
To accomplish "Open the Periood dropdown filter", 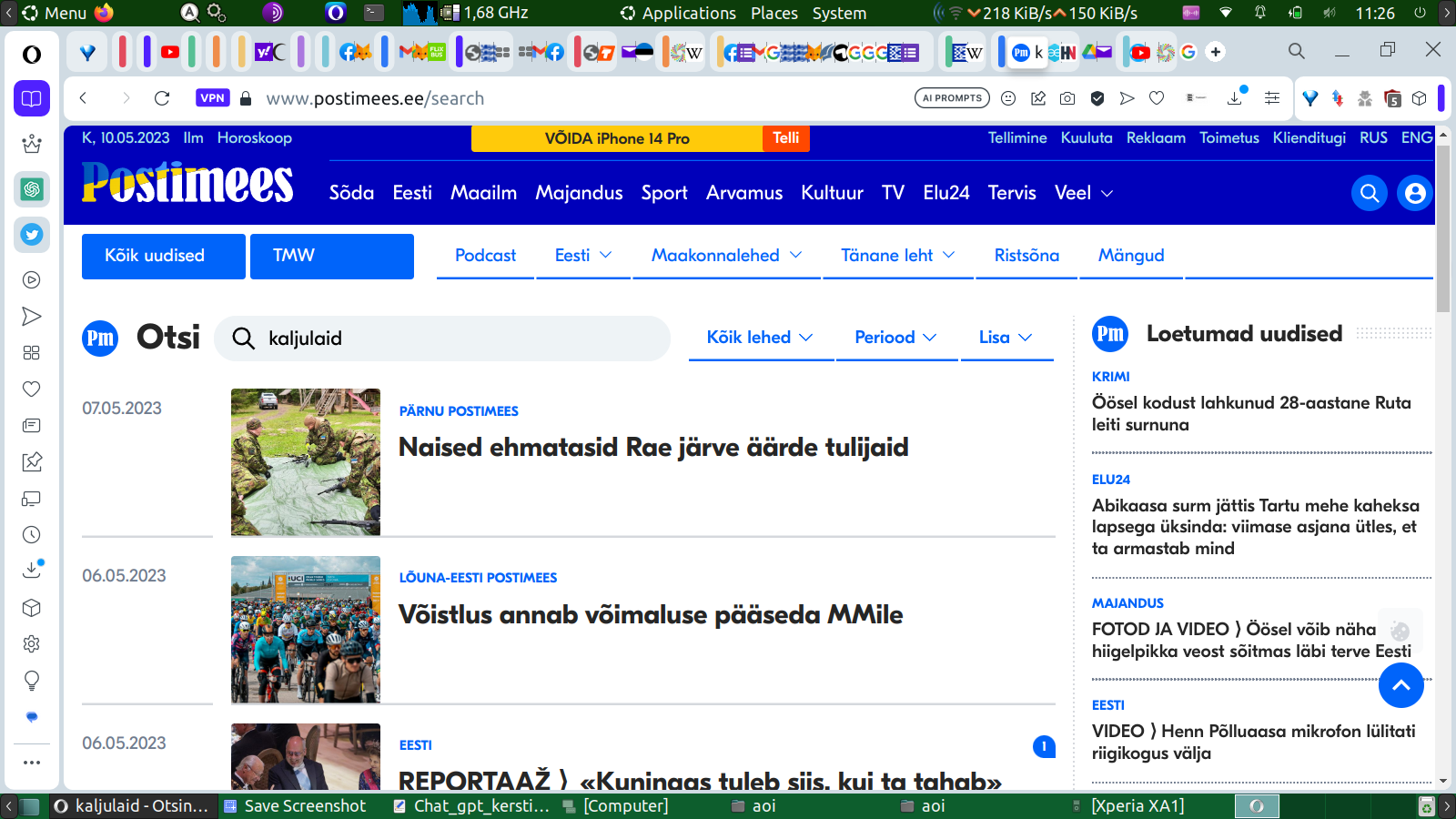I will tap(895, 338).
